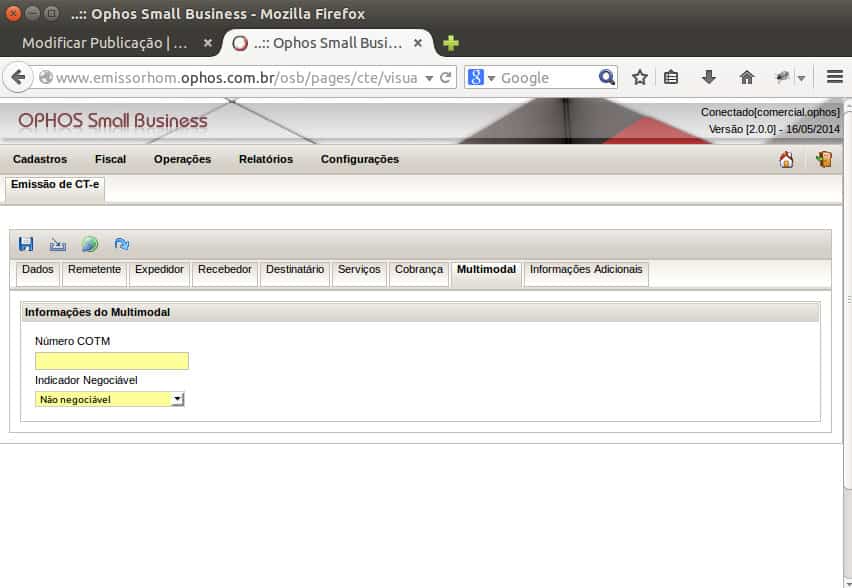Switch to the Cobrança tab
This screenshot has height=588, width=852.
click(418, 273)
